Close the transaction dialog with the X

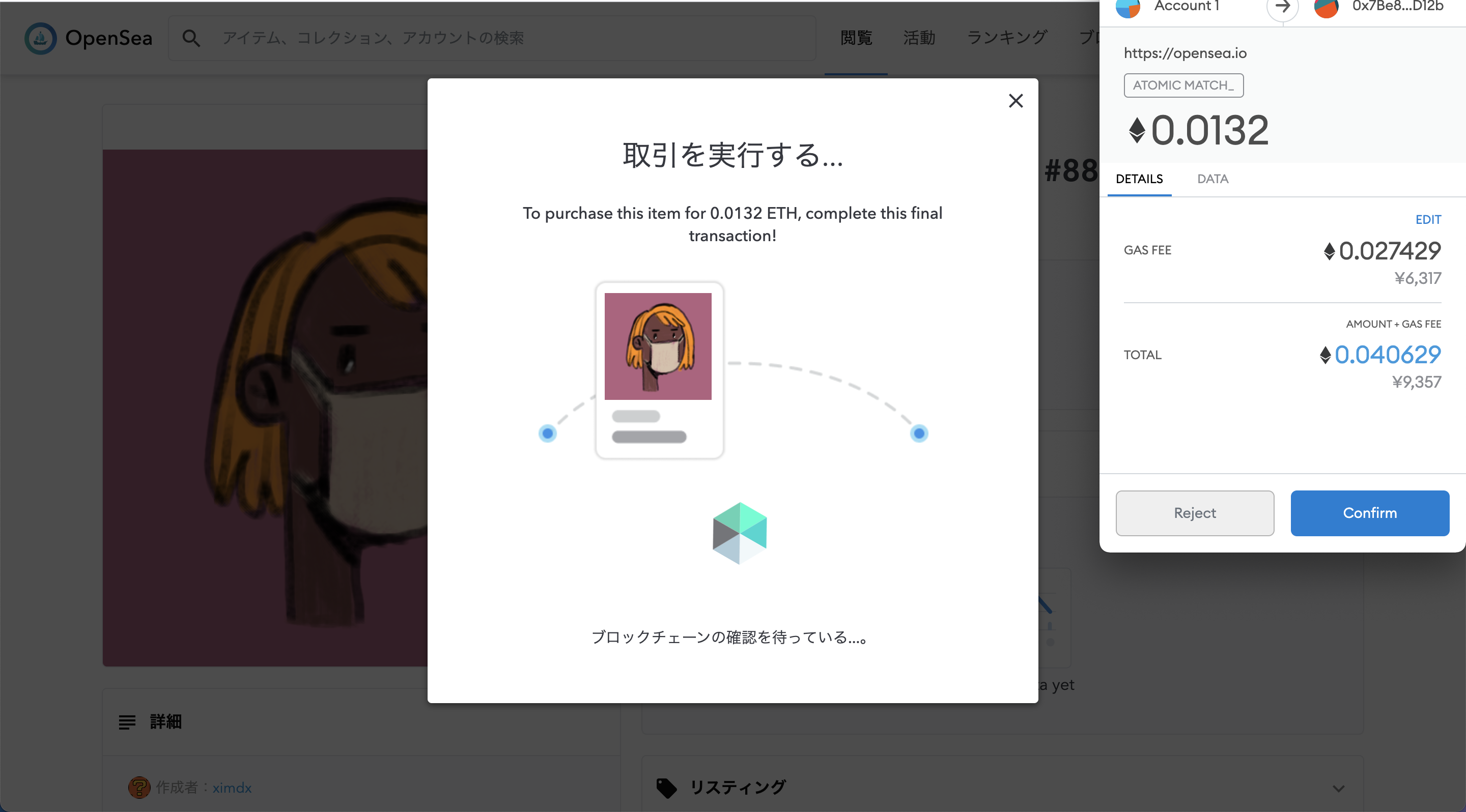1016,101
